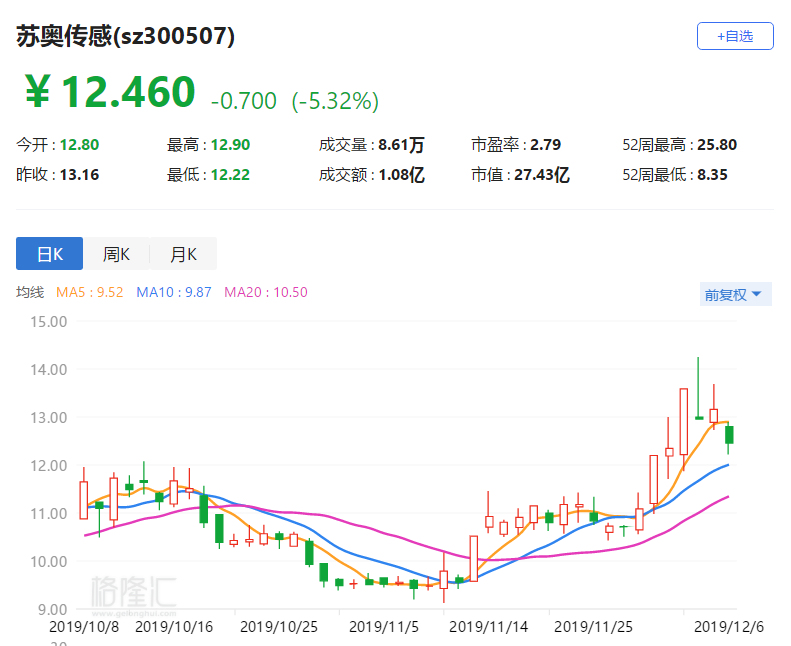Click the 52周最低 value 8.35
The width and height of the screenshot is (791, 646).
pos(712,175)
